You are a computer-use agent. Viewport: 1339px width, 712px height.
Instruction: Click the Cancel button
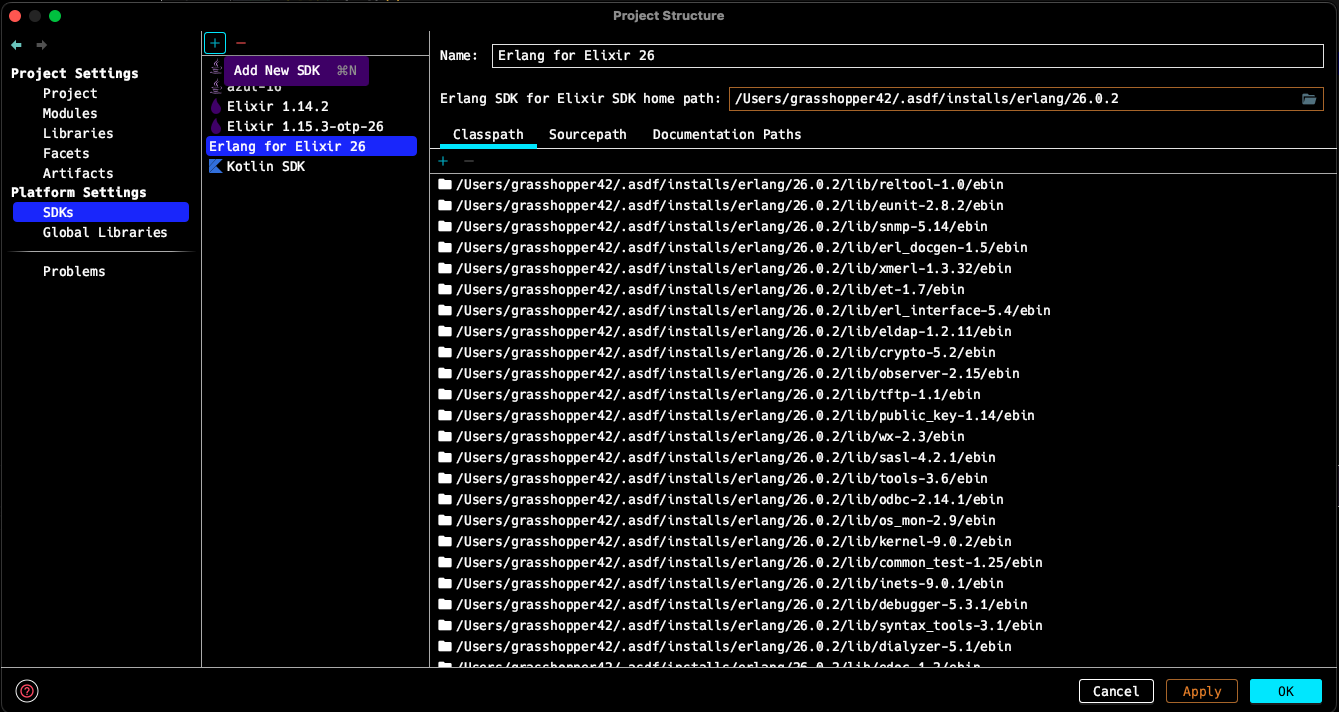1116,691
